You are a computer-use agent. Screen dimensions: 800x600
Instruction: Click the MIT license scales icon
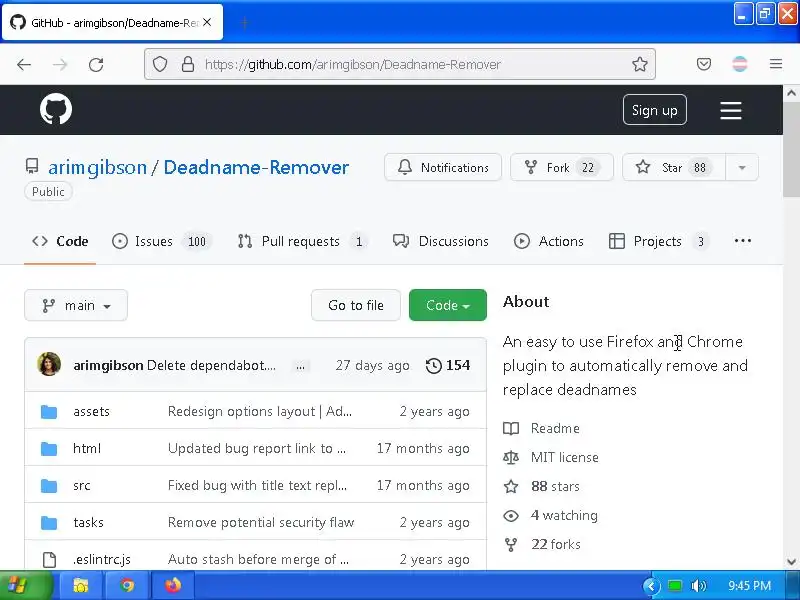pyautogui.click(x=511, y=457)
